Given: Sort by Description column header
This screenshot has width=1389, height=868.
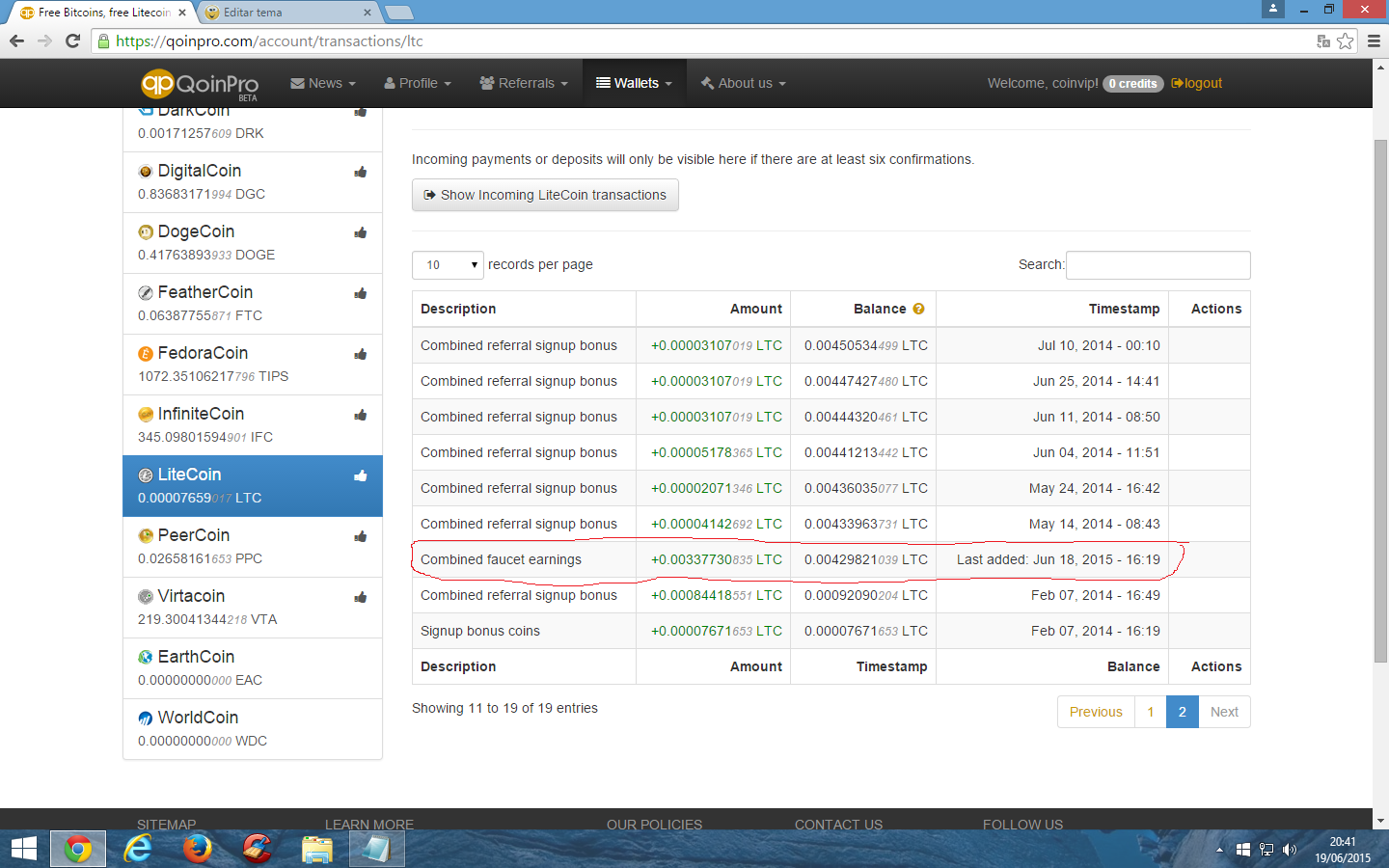Looking at the screenshot, I should coord(524,309).
